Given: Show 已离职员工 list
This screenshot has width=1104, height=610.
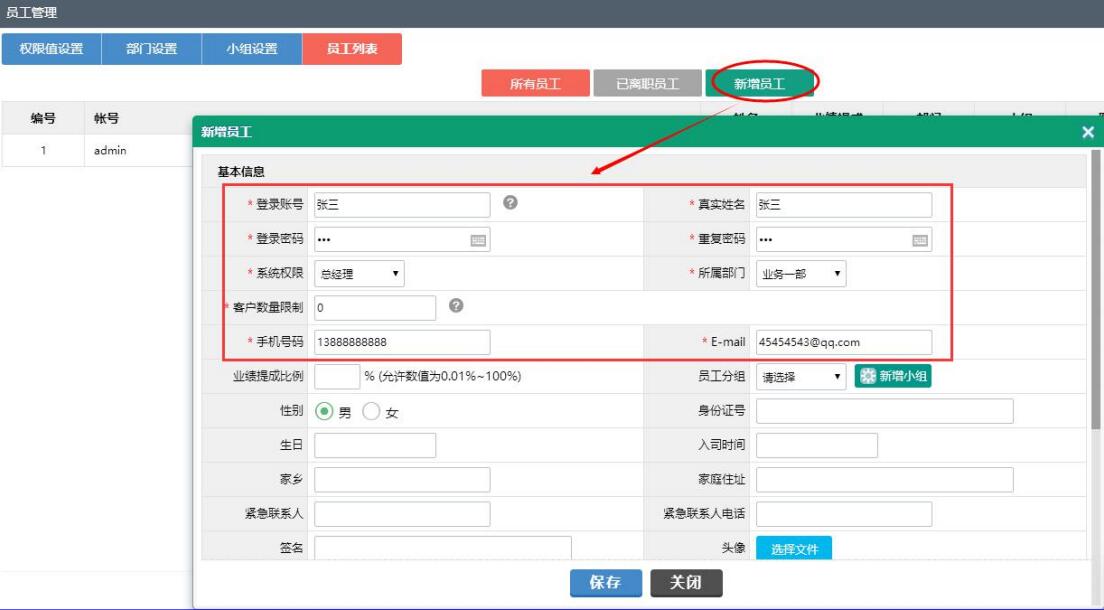Looking at the screenshot, I should 647,84.
